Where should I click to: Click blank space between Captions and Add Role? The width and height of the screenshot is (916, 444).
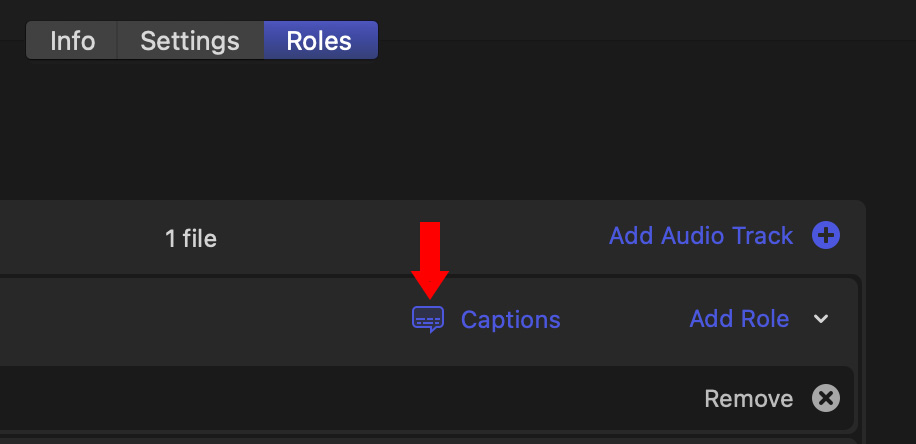(625, 320)
